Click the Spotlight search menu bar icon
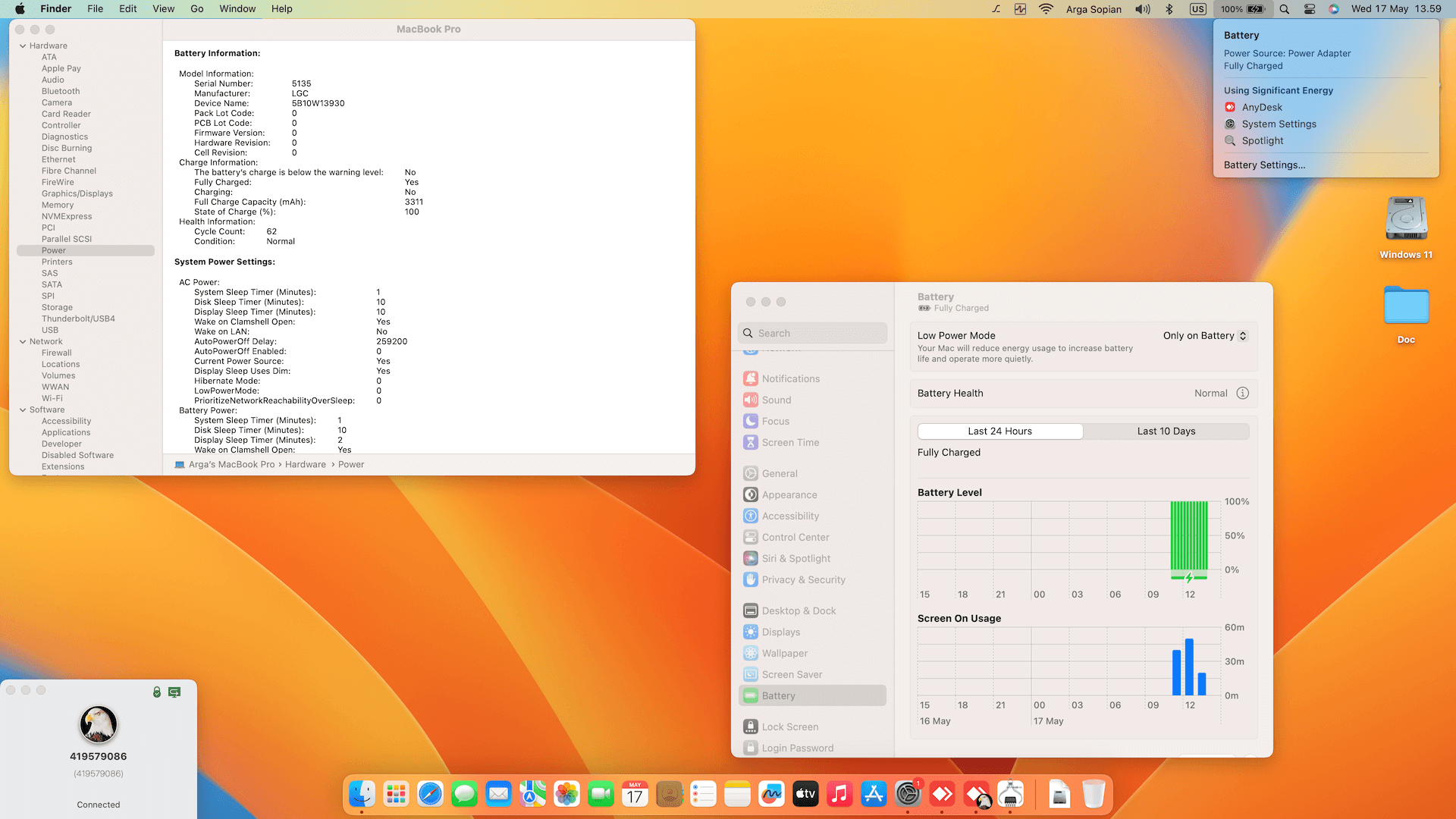 [1284, 9]
